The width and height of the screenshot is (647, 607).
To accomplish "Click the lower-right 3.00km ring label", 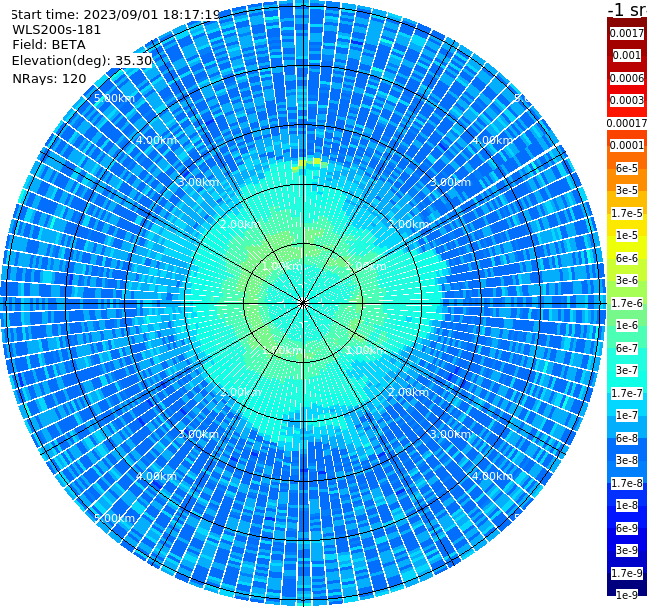I will point(451,434).
